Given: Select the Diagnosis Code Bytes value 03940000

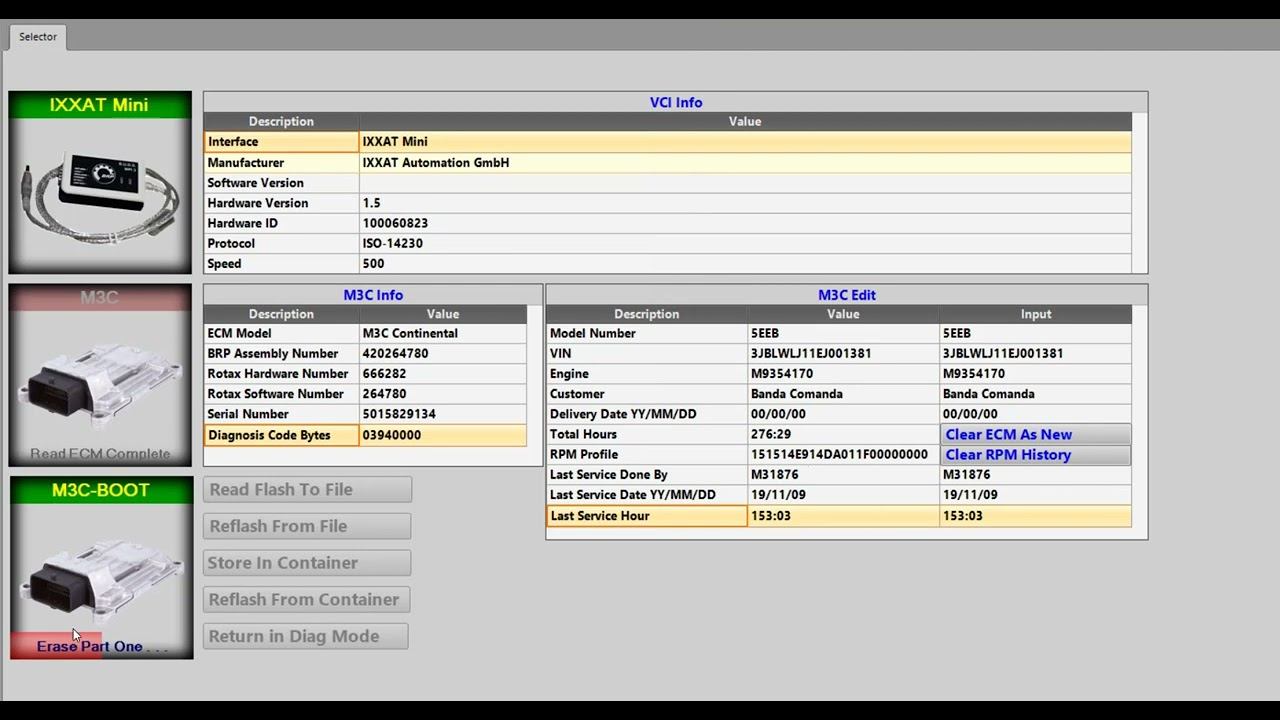Looking at the screenshot, I should click(443, 435).
